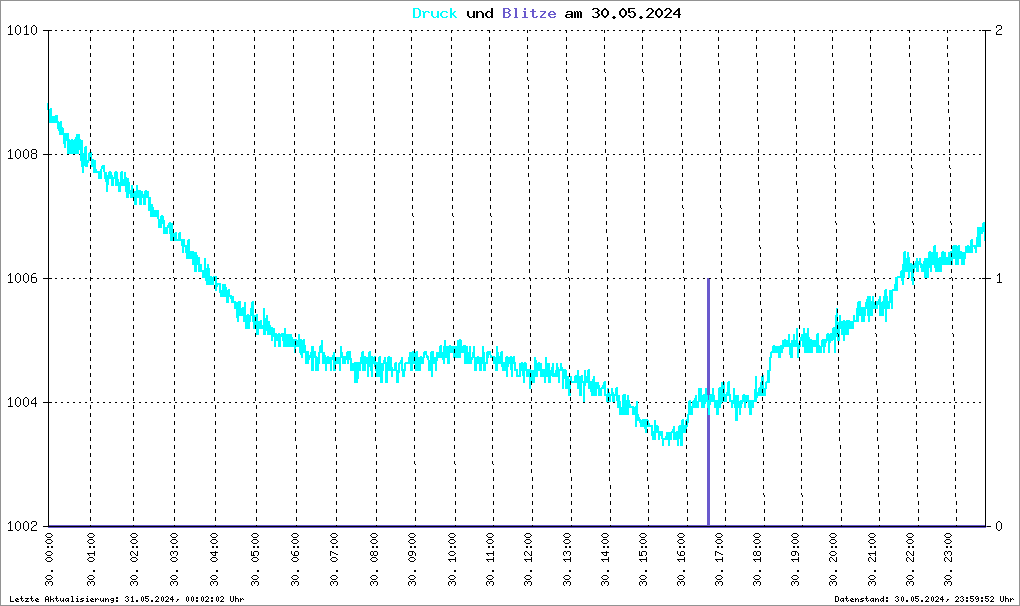Image resolution: width=1020 pixels, height=606 pixels.
Task: Click the time label '30. 10:00'
Action: point(452,560)
